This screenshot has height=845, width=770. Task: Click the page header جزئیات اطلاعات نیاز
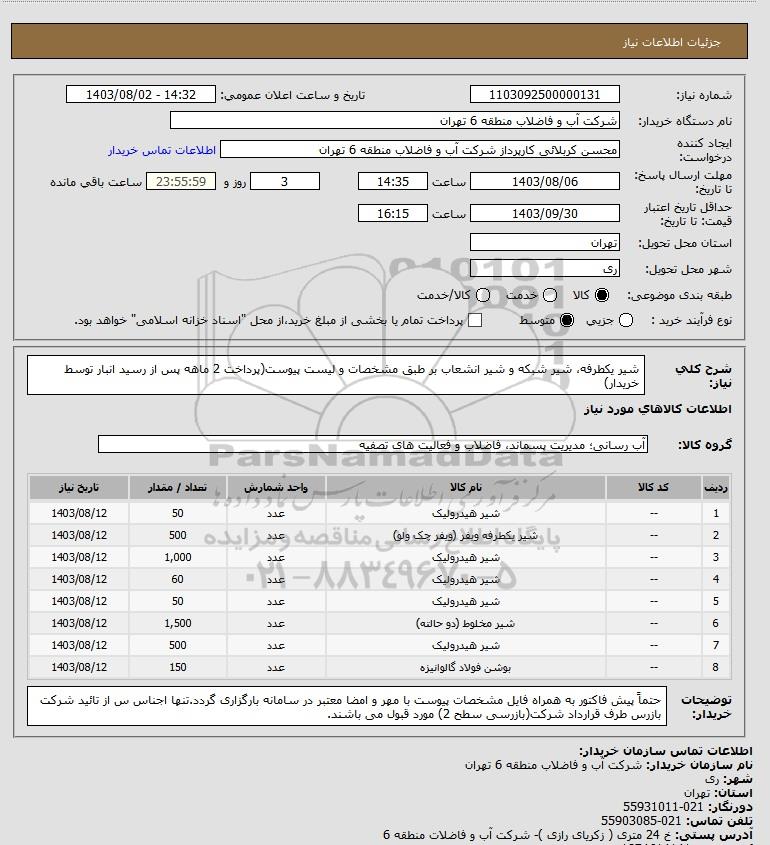[671, 43]
